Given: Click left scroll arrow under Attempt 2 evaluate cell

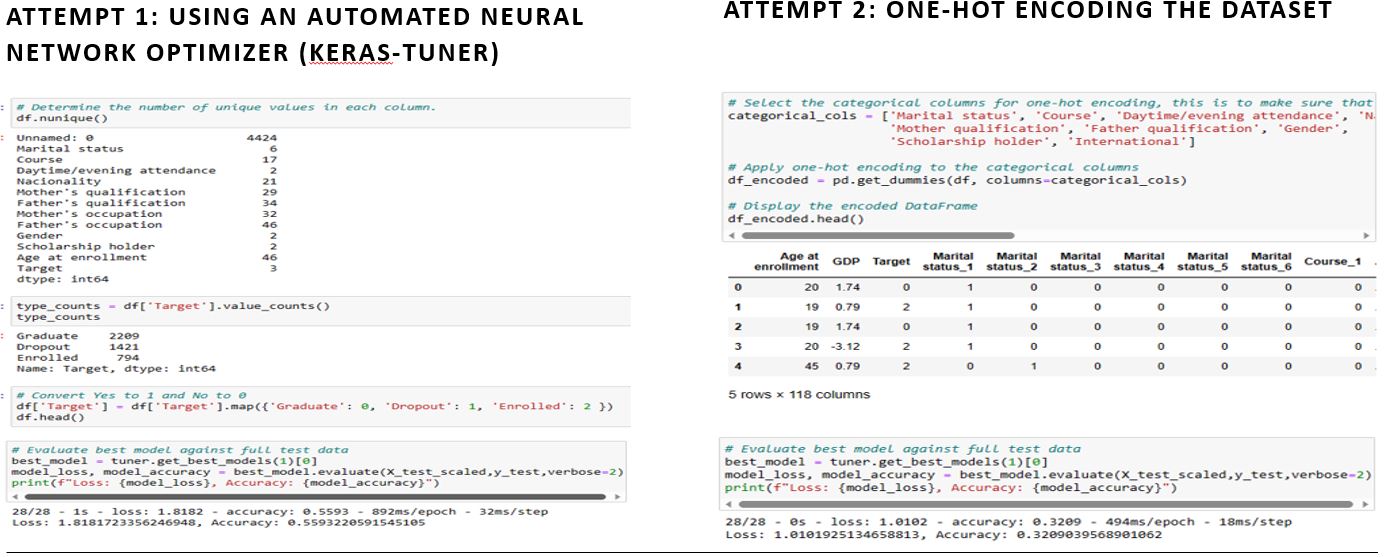Looking at the screenshot, I should 731,504.
